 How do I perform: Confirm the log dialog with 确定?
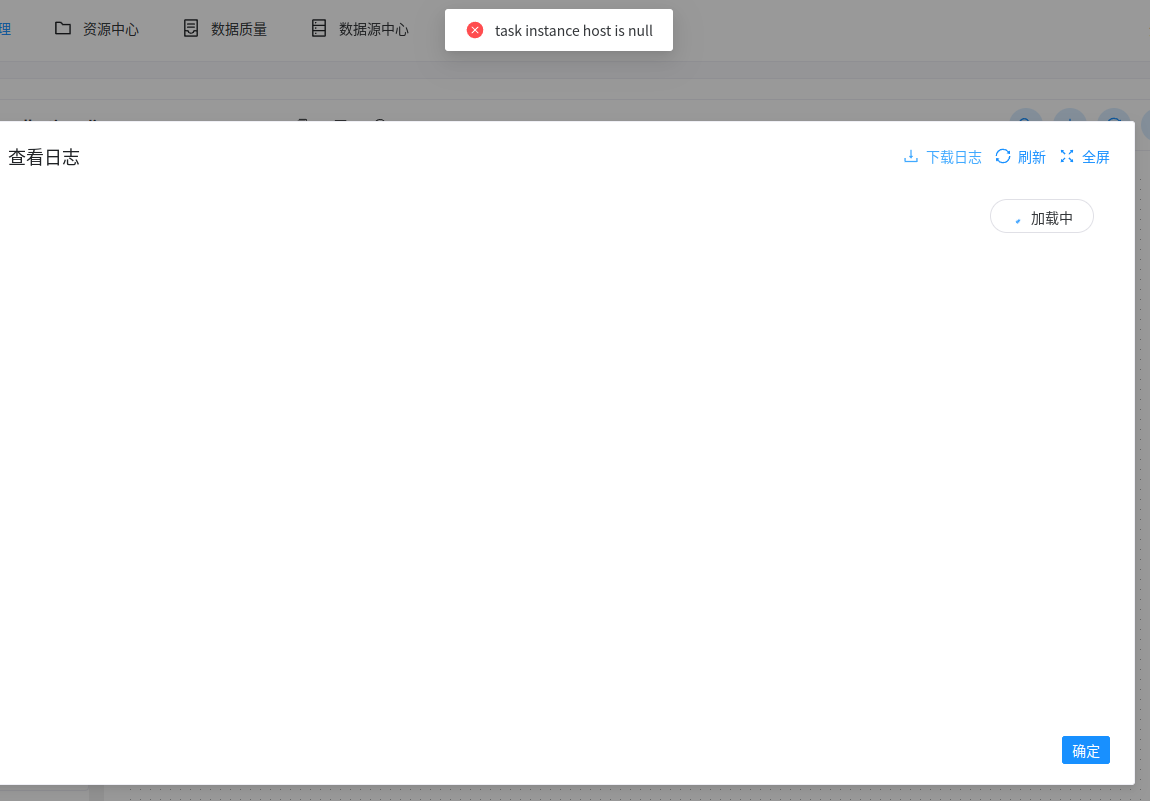[1085, 750]
